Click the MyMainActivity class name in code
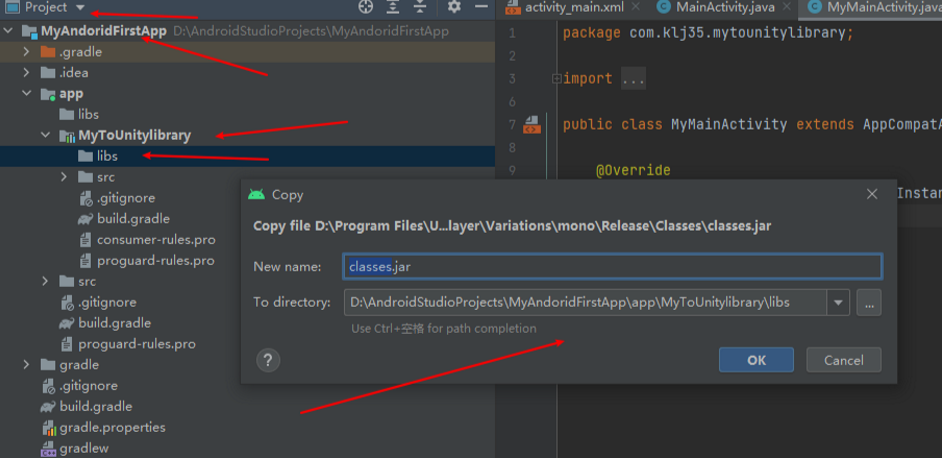The image size is (942, 458). [x=729, y=124]
